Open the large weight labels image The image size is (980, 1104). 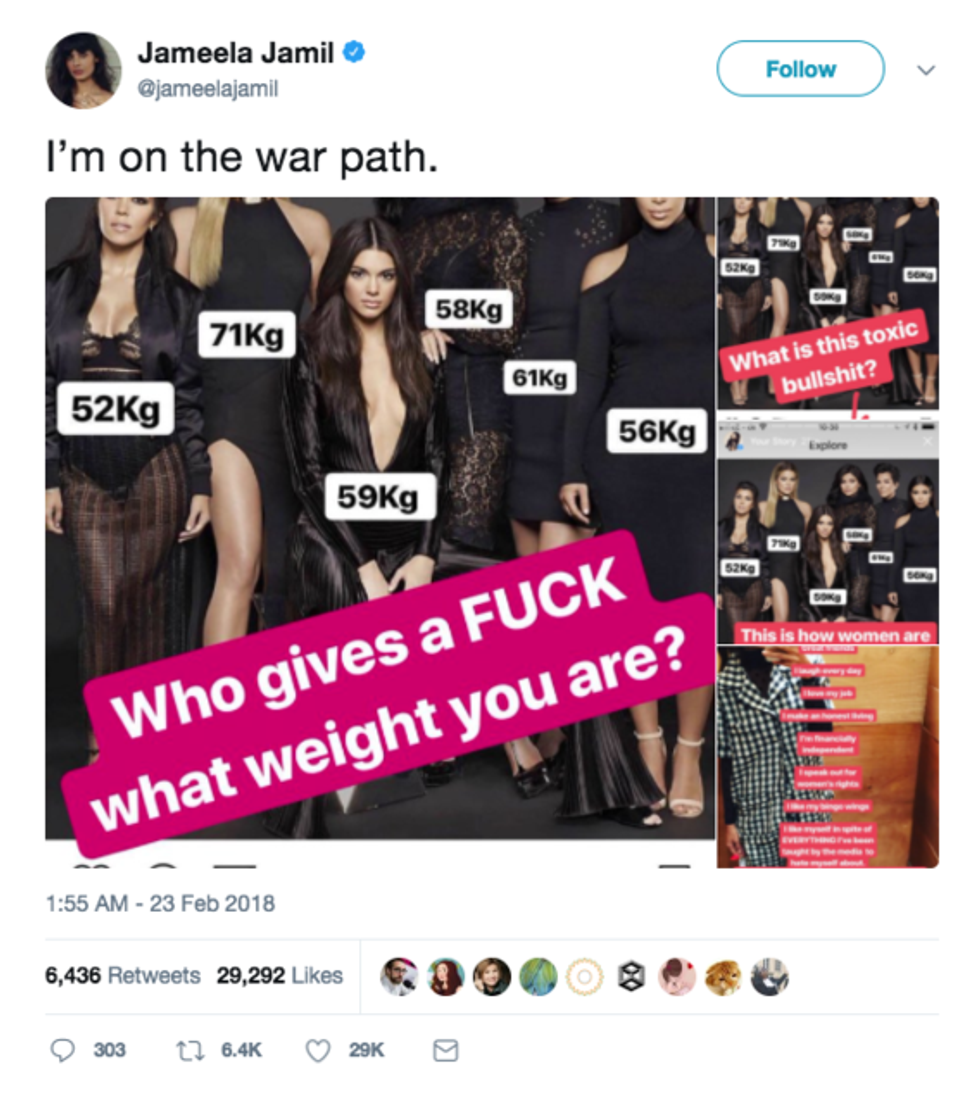(380, 519)
